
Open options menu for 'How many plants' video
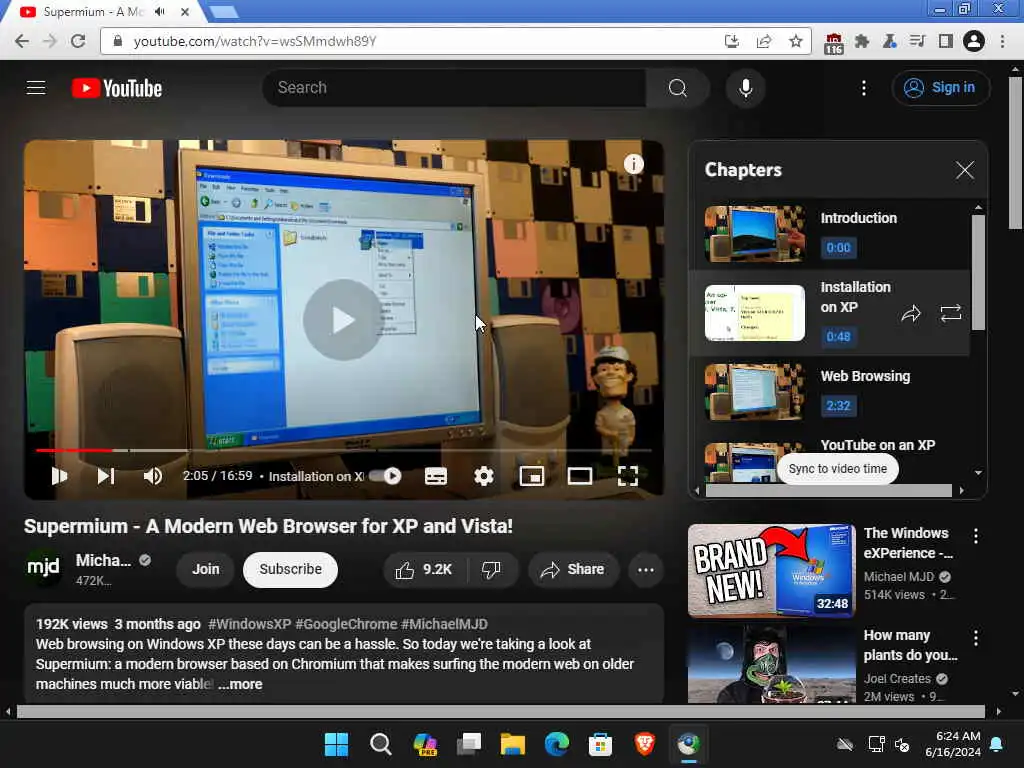pos(976,638)
